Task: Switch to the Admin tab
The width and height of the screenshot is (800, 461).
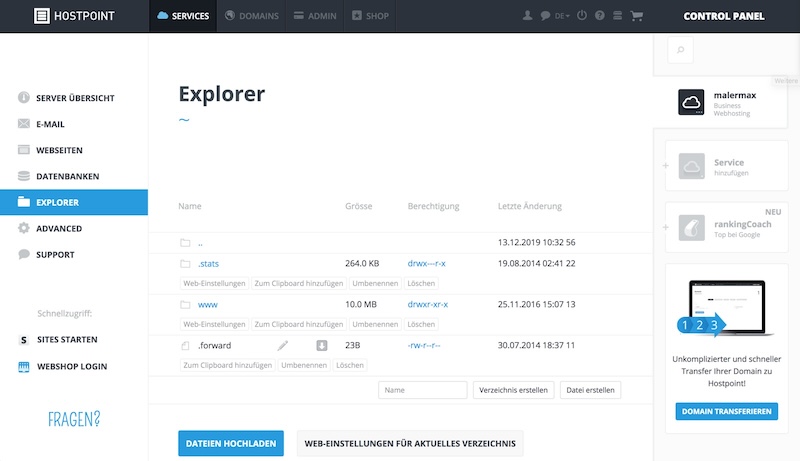Action: [x=315, y=16]
